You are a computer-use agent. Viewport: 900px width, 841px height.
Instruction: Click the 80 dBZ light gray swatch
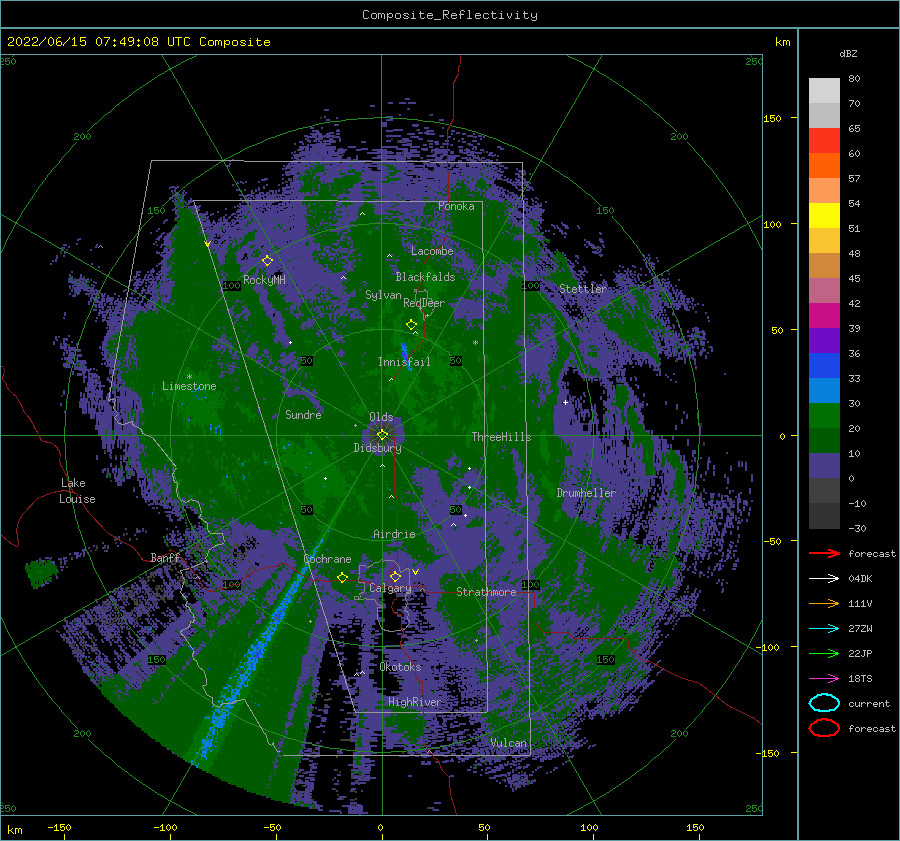(x=824, y=91)
